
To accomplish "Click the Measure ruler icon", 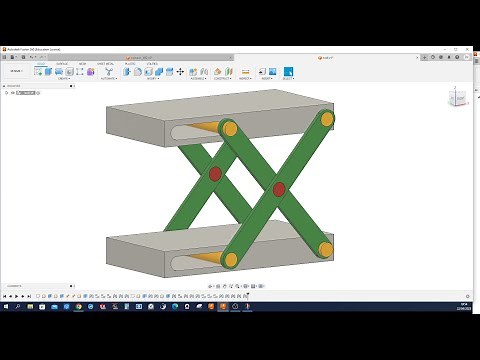I will [246, 71].
